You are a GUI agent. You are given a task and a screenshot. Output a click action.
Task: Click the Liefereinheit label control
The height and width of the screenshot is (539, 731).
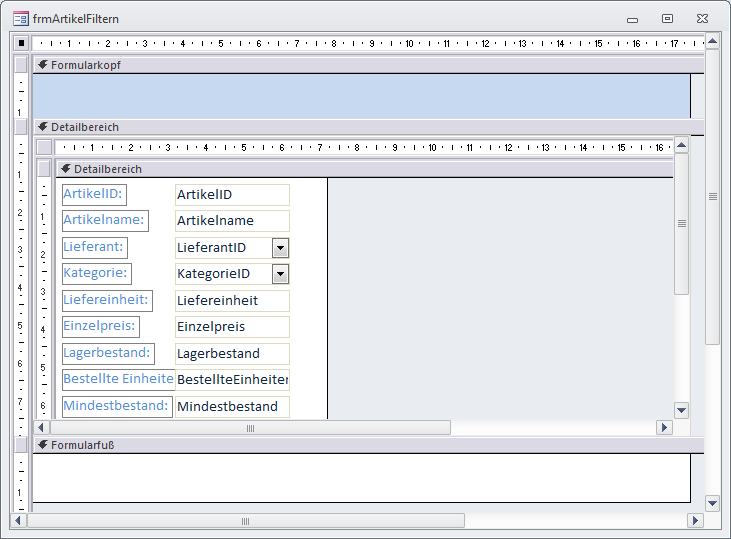(x=107, y=300)
